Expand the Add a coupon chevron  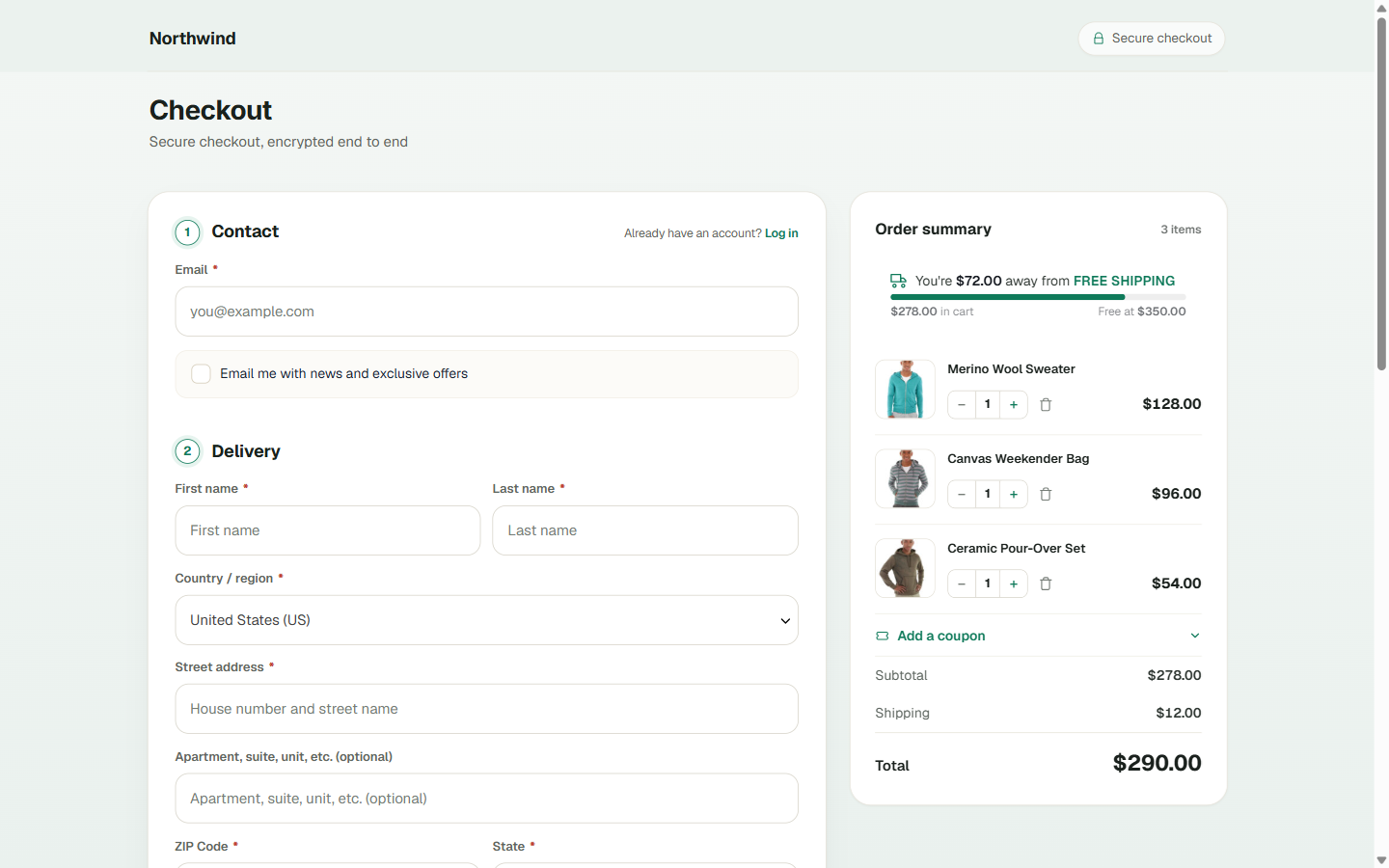click(x=1195, y=636)
